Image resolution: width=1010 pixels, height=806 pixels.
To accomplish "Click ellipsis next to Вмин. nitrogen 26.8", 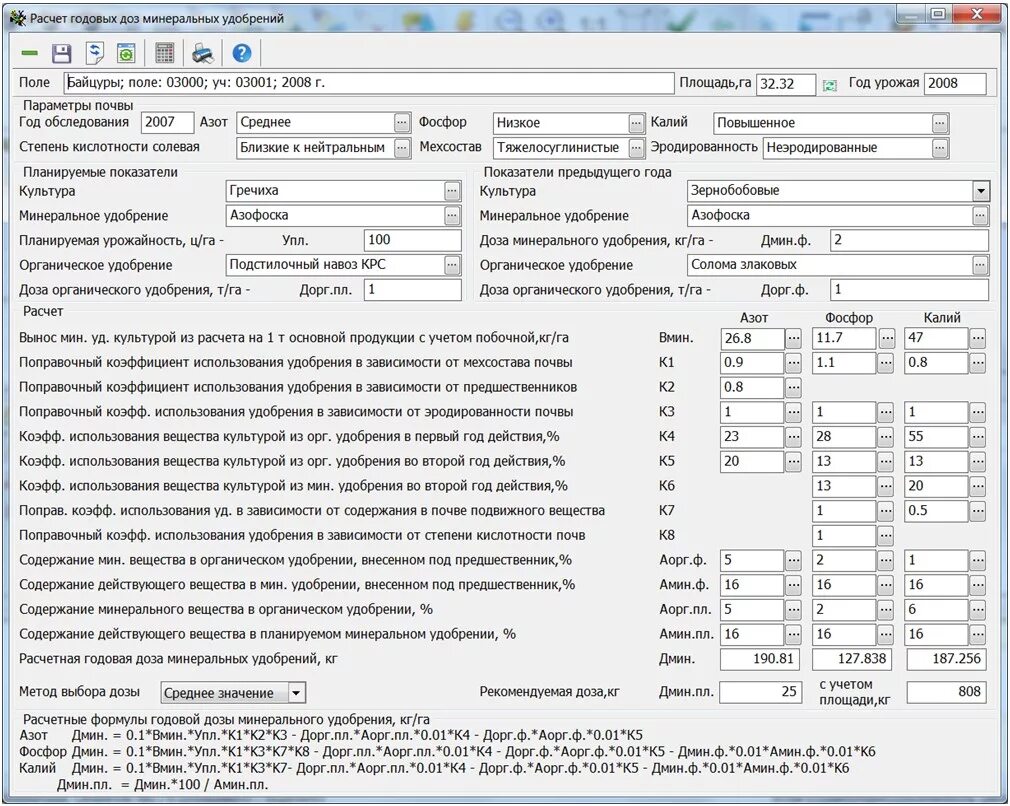I will (794, 338).
